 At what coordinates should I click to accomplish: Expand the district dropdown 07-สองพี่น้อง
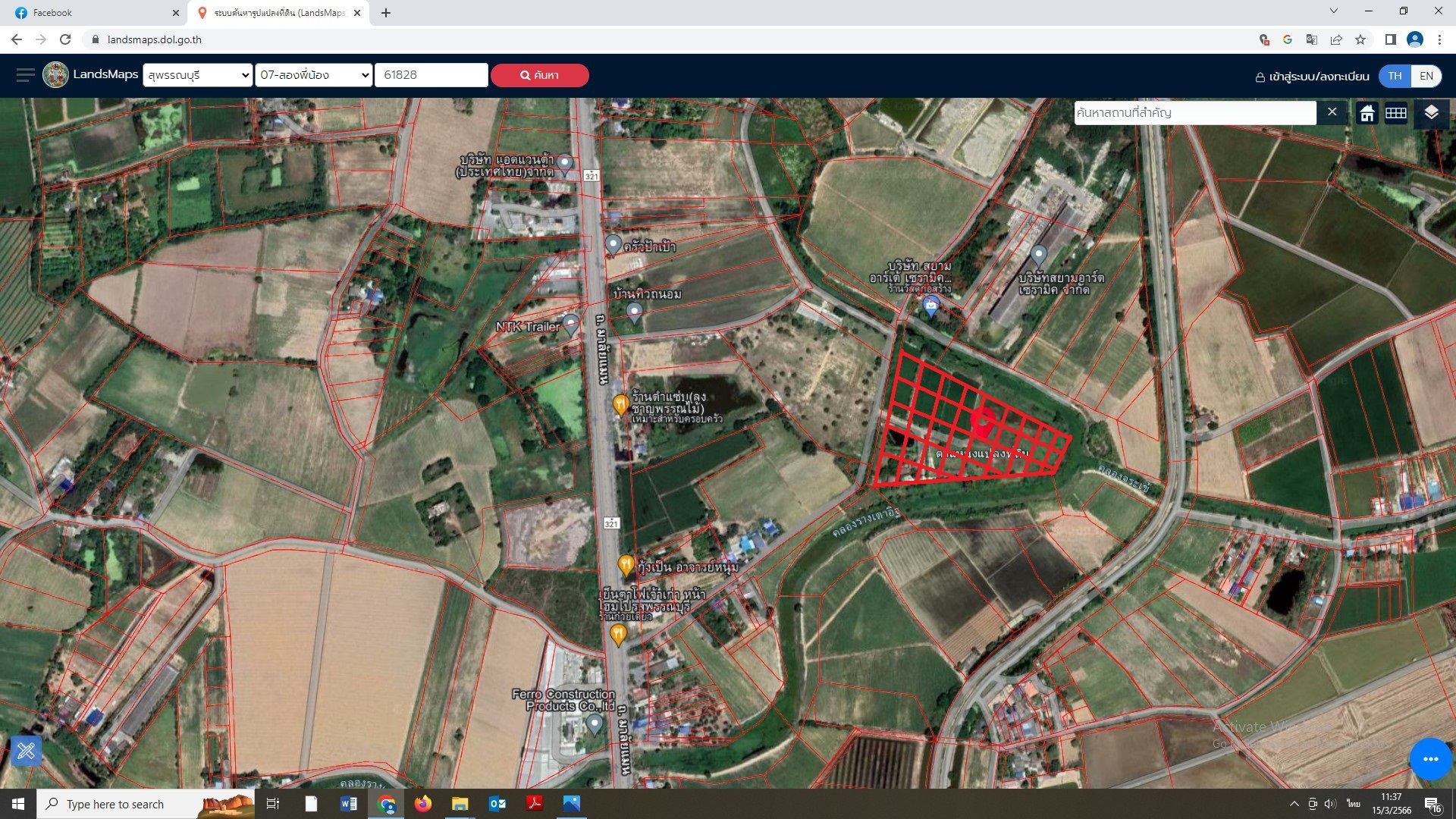(x=314, y=75)
